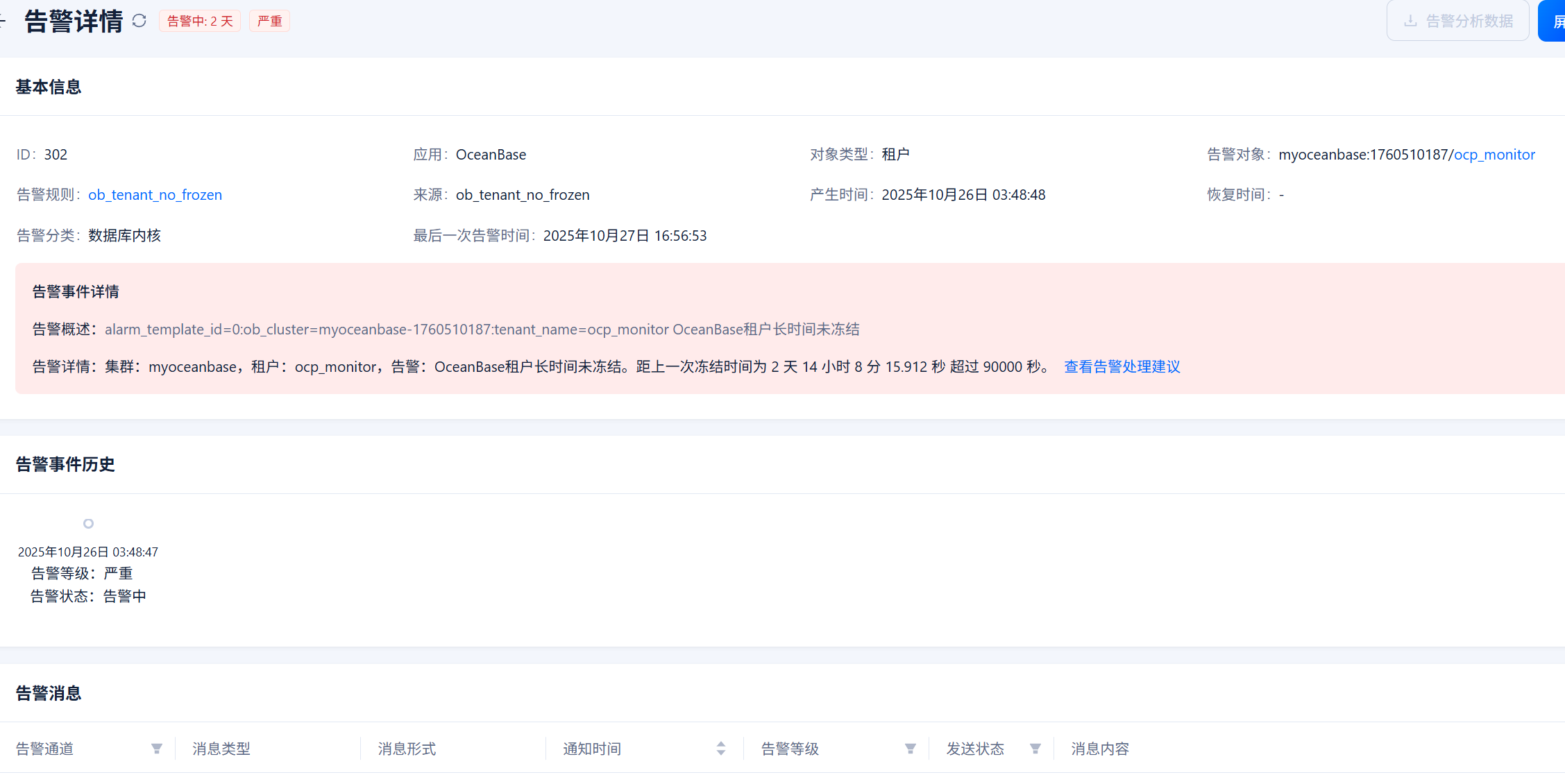Screen dimensions: 1565x784
Task: Click the refresh icon beside 告警详情
Action: click(139, 21)
